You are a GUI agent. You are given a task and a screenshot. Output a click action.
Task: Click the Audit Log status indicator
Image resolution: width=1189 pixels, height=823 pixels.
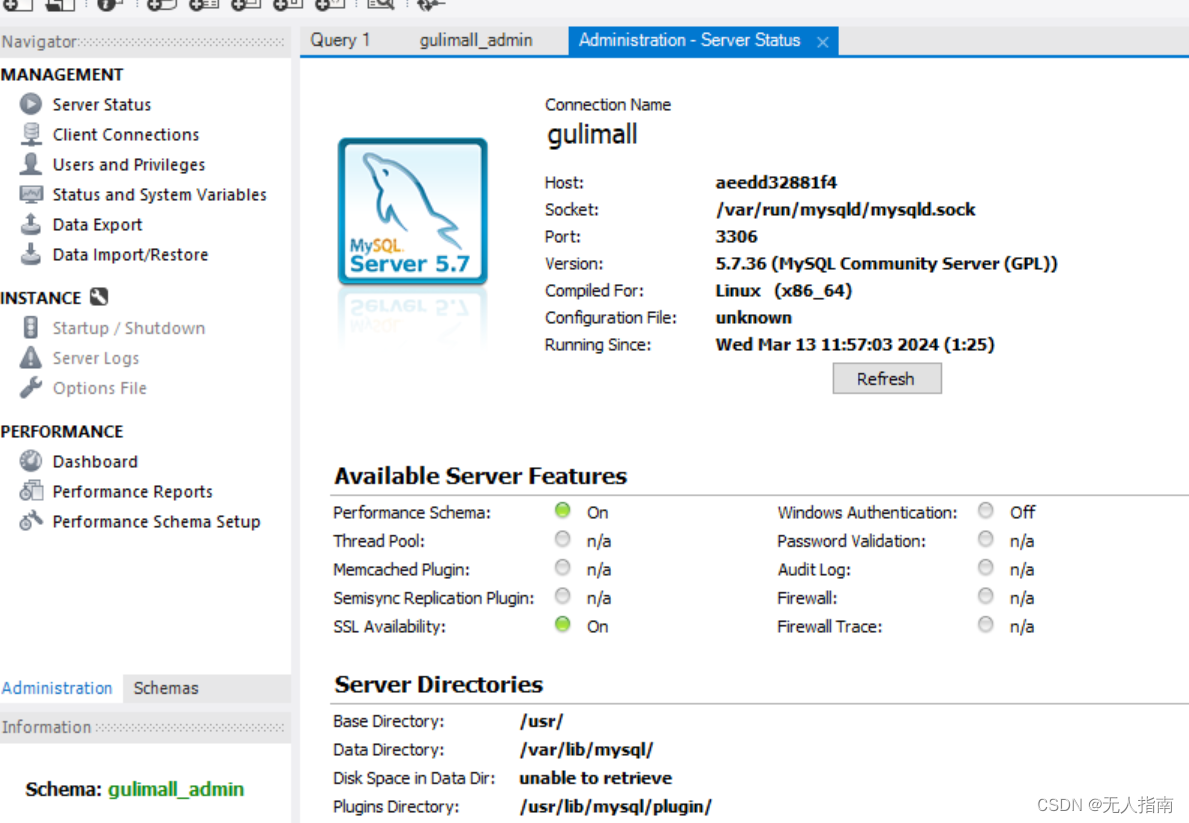[x=985, y=567]
